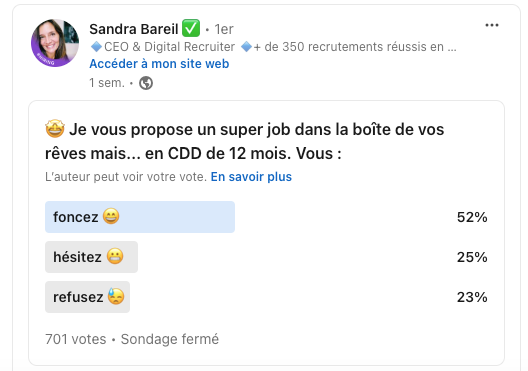Click the globe visibility icon

click(x=146, y=83)
